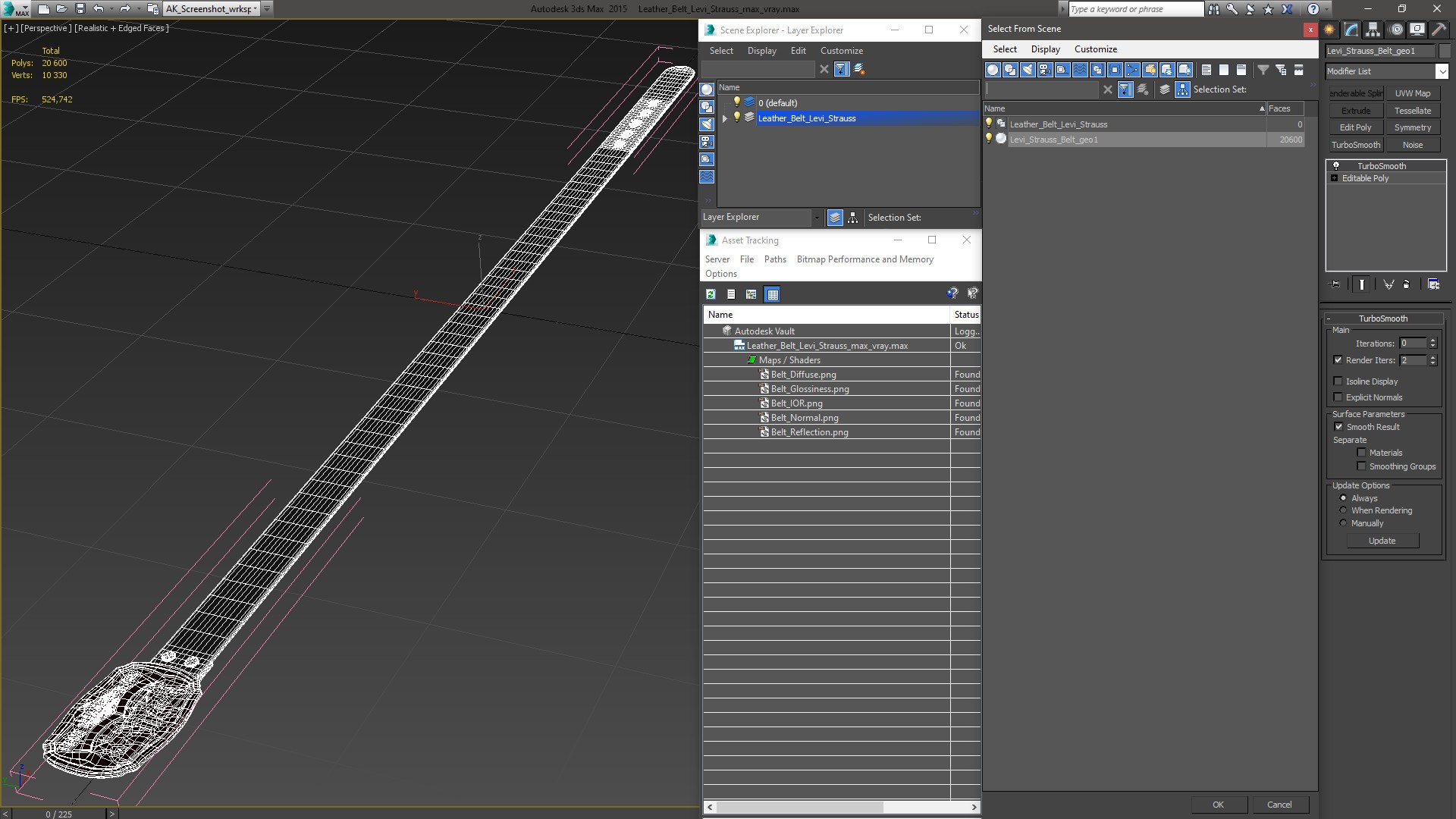Click the Save file icon in top toolbar
This screenshot has width=1456, height=819.
(80, 9)
